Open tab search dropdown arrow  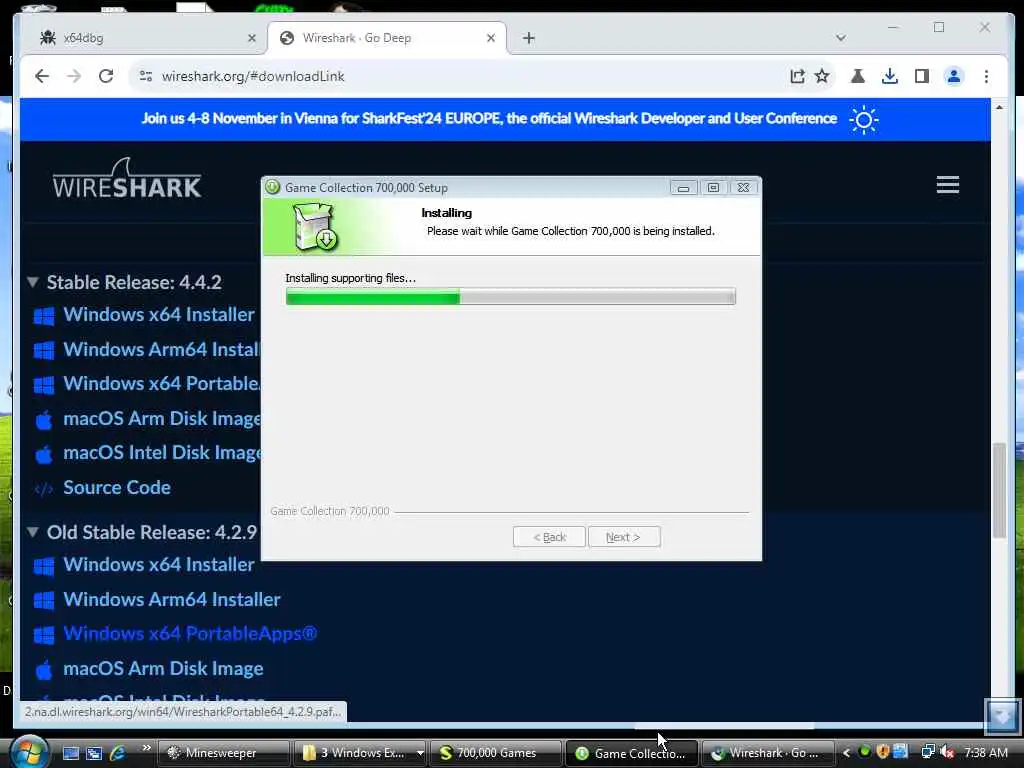click(840, 38)
